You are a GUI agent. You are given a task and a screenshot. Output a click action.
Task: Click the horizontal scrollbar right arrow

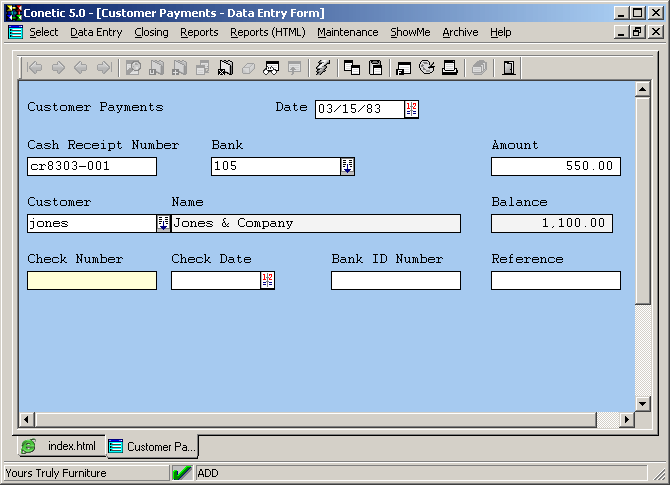click(x=627, y=418)
